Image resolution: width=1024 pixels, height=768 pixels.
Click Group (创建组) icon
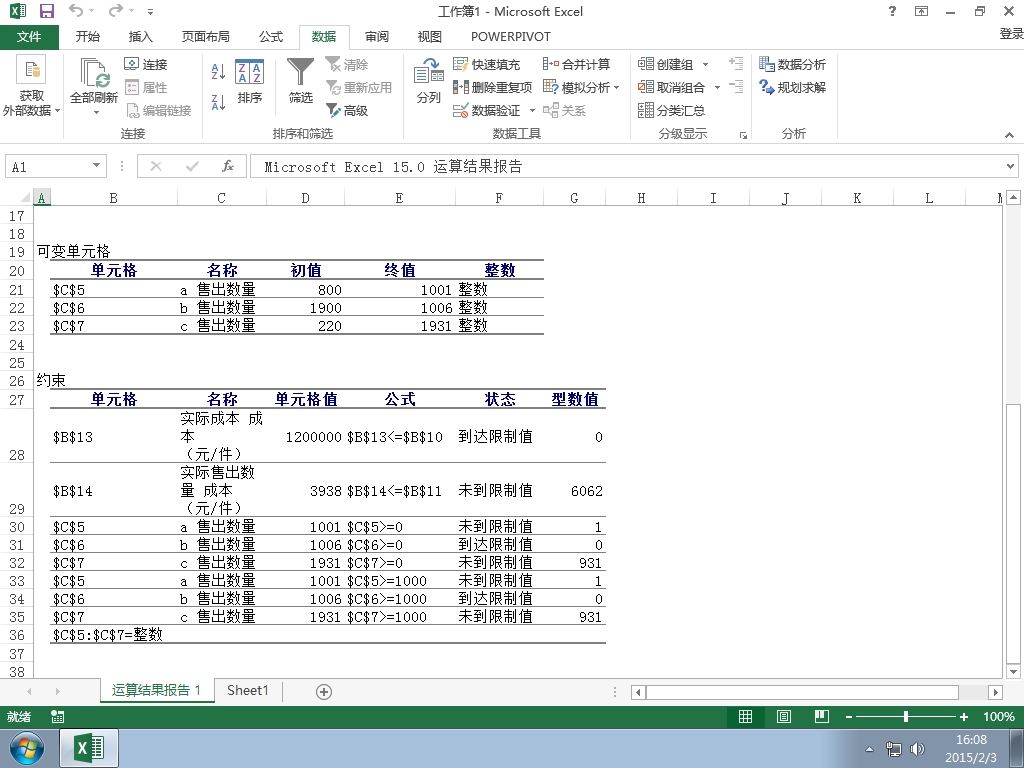coord(646,64)
